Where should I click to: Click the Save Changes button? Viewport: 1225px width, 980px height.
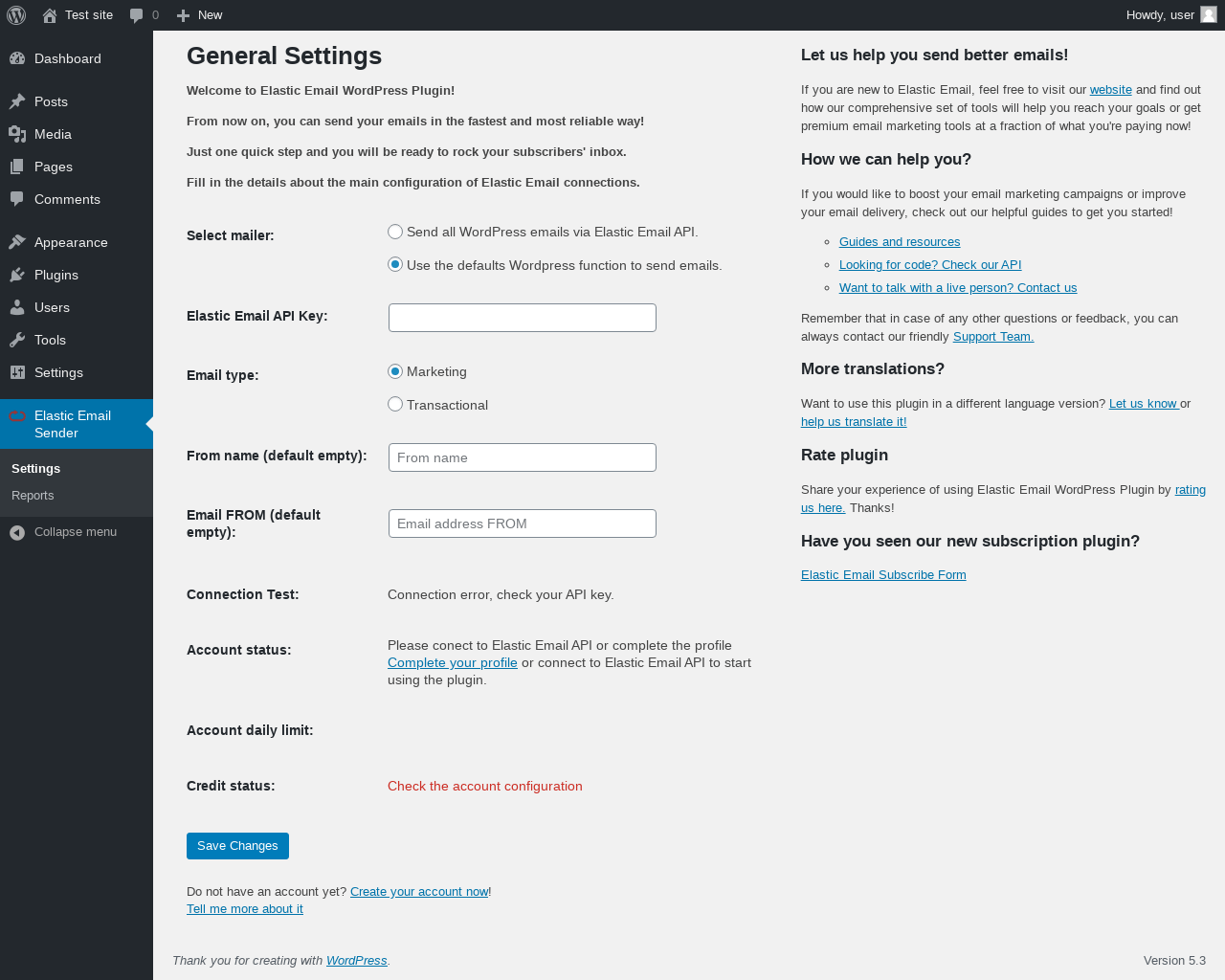pyautogui.click(x=237, y=846)
